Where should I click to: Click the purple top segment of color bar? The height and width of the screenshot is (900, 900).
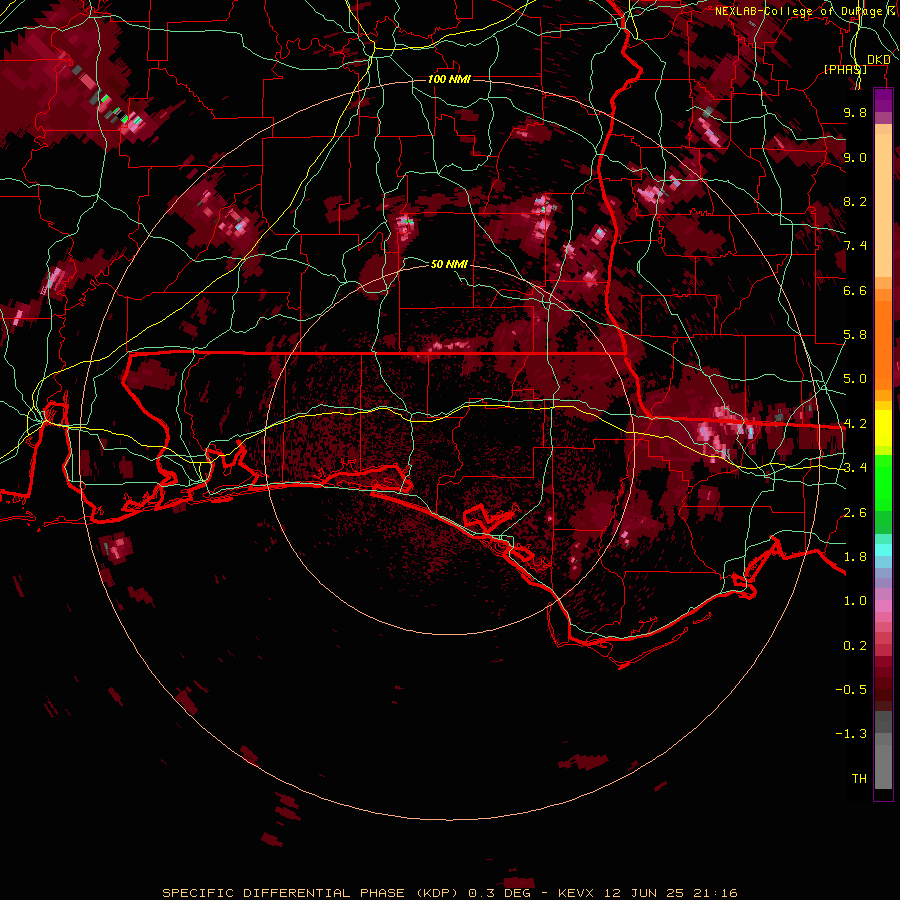click(x=883, y=100)
